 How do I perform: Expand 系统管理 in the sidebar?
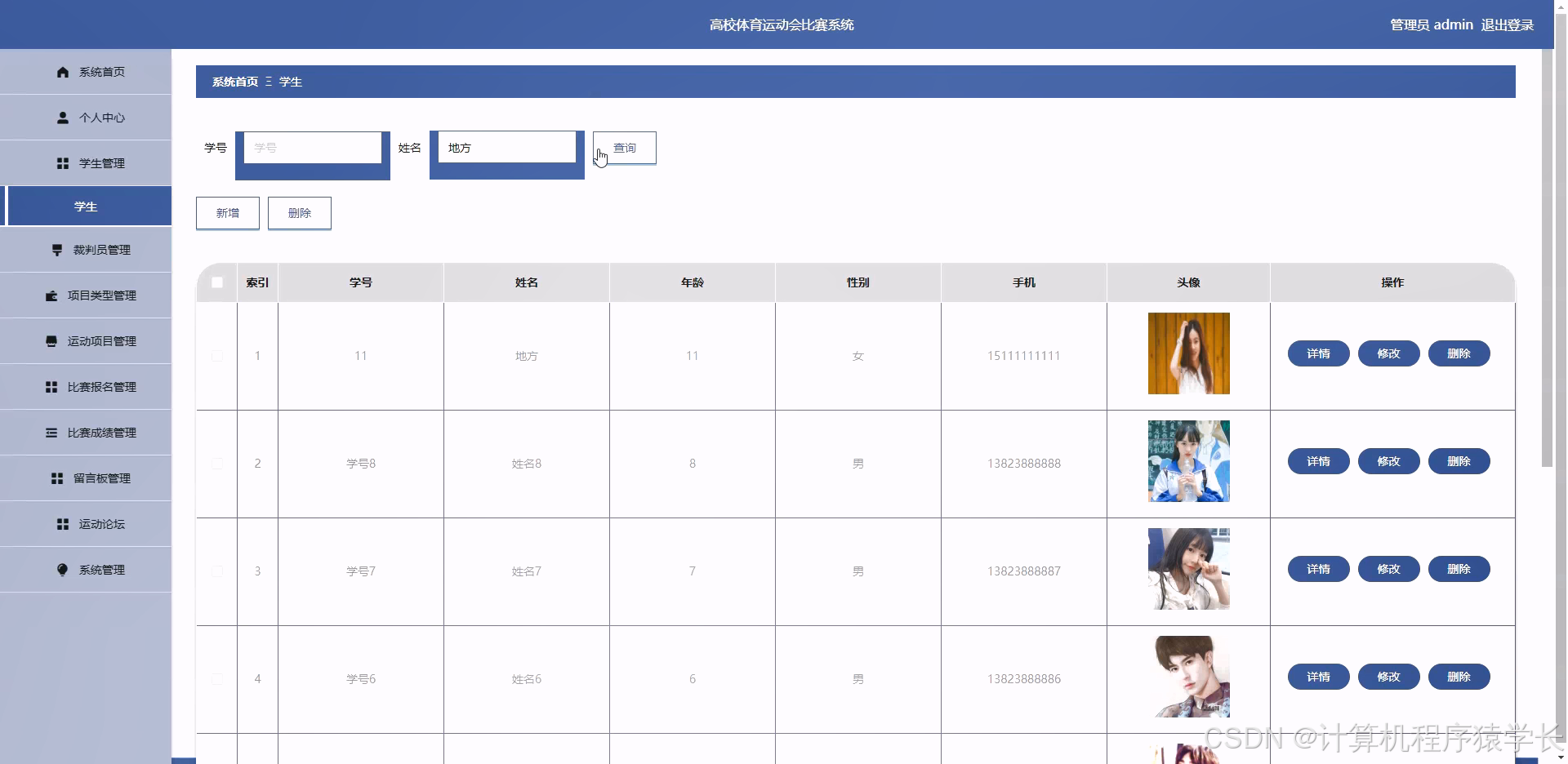click(86, 570)
